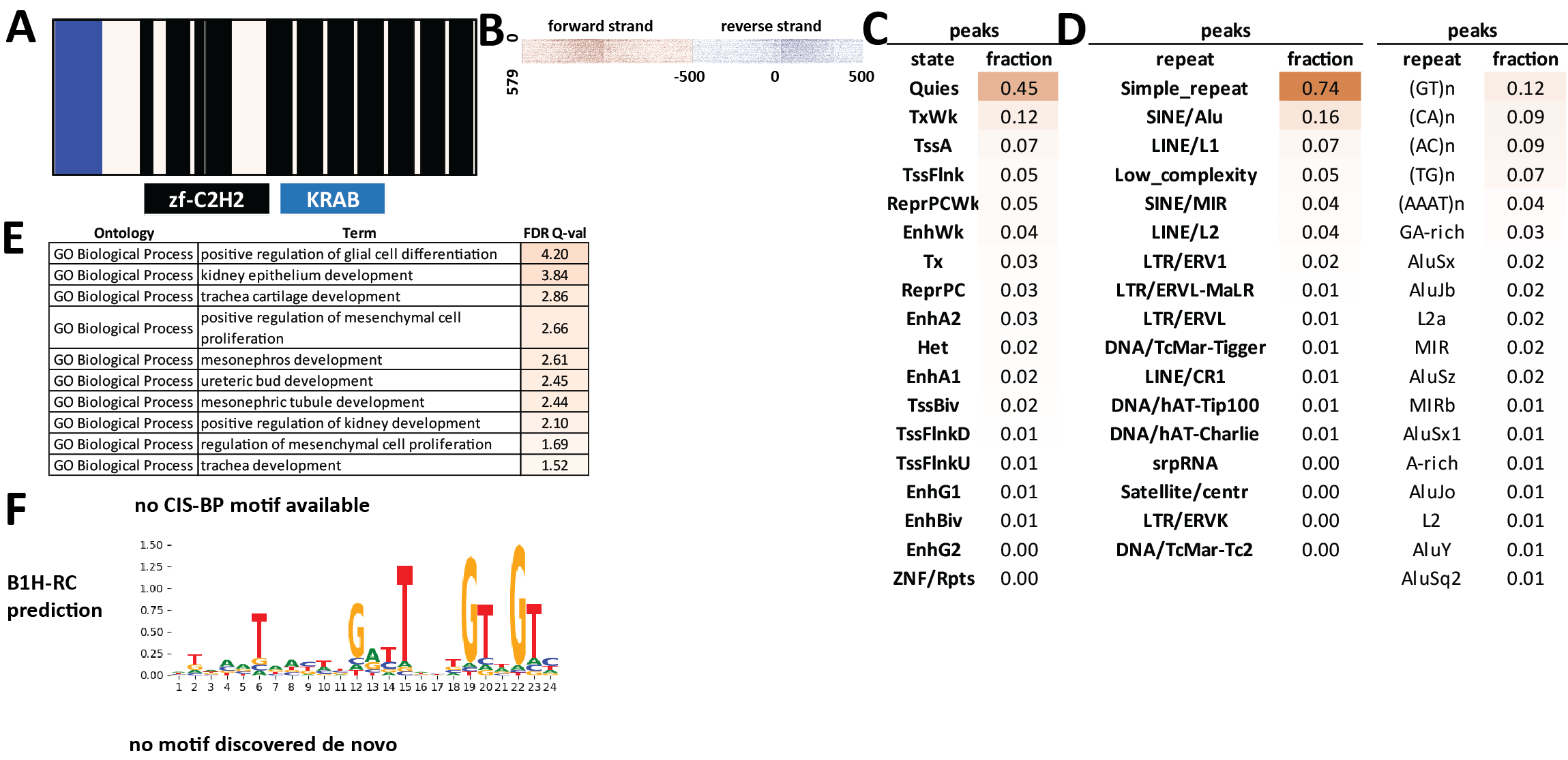Screen dimensions: 1568x760
Task: Click the blue KRAB legend label
Action: (332, 200)
